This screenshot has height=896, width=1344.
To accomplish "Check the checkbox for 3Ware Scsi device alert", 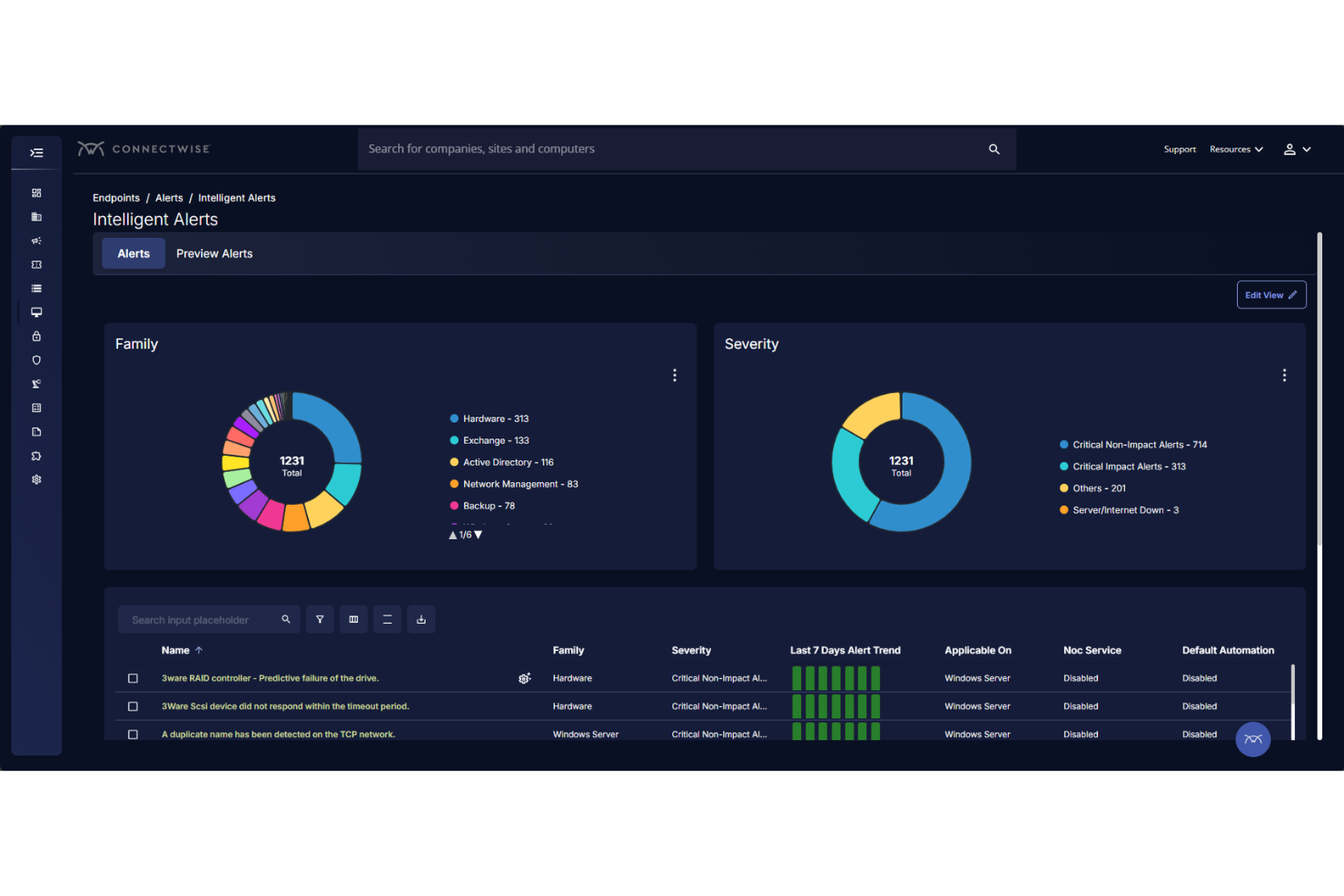I will coord(133,706).
